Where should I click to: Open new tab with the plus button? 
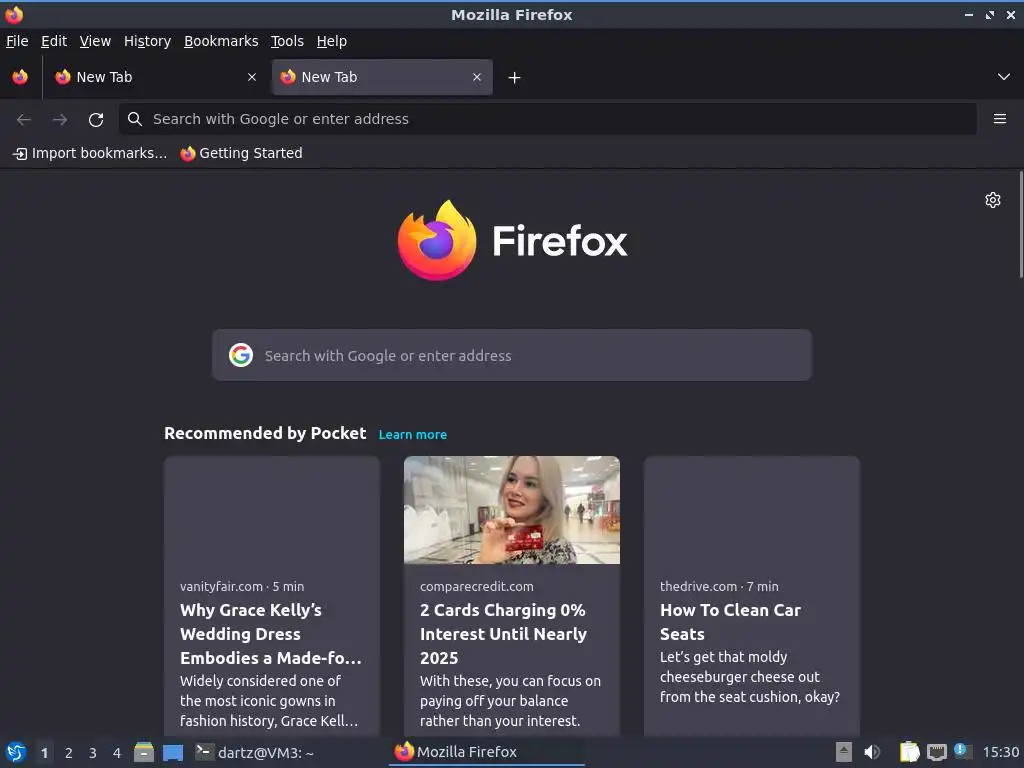pyautogui.click(x=515, y=78)
